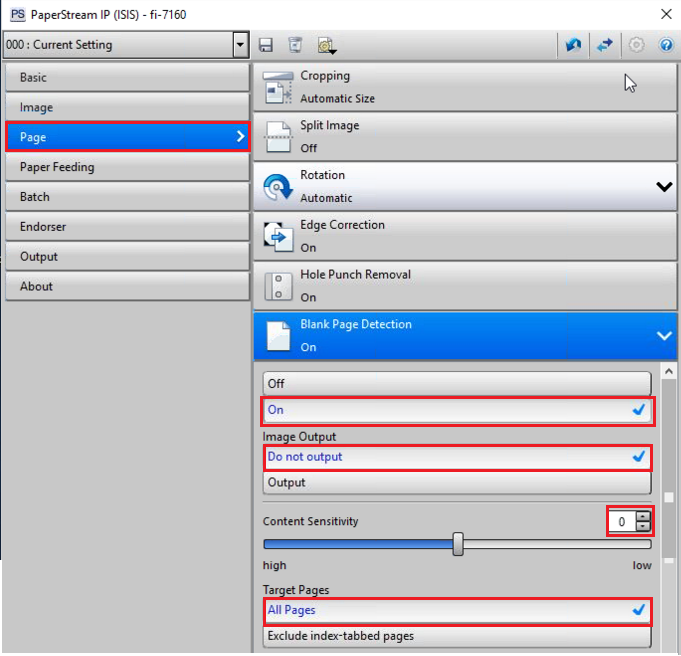Click the Edge Correction icon

(x=278, y=237)
